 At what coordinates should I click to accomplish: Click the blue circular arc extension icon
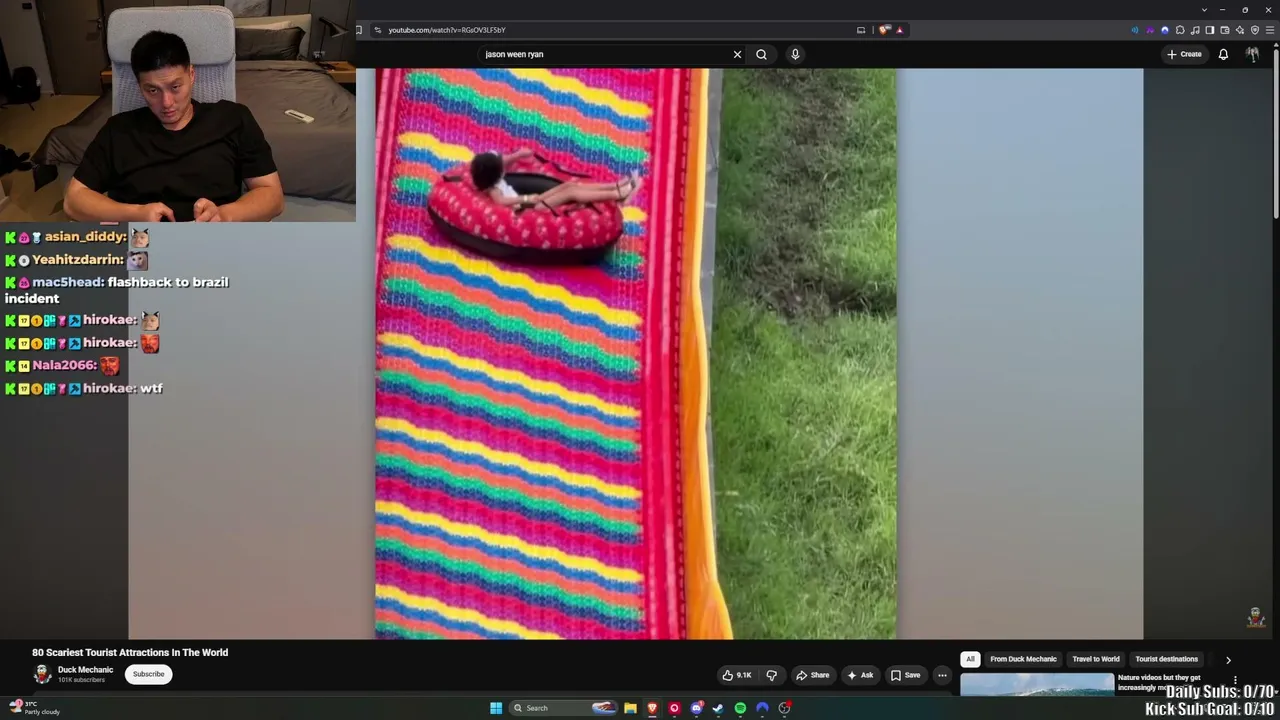point(1165,30)
